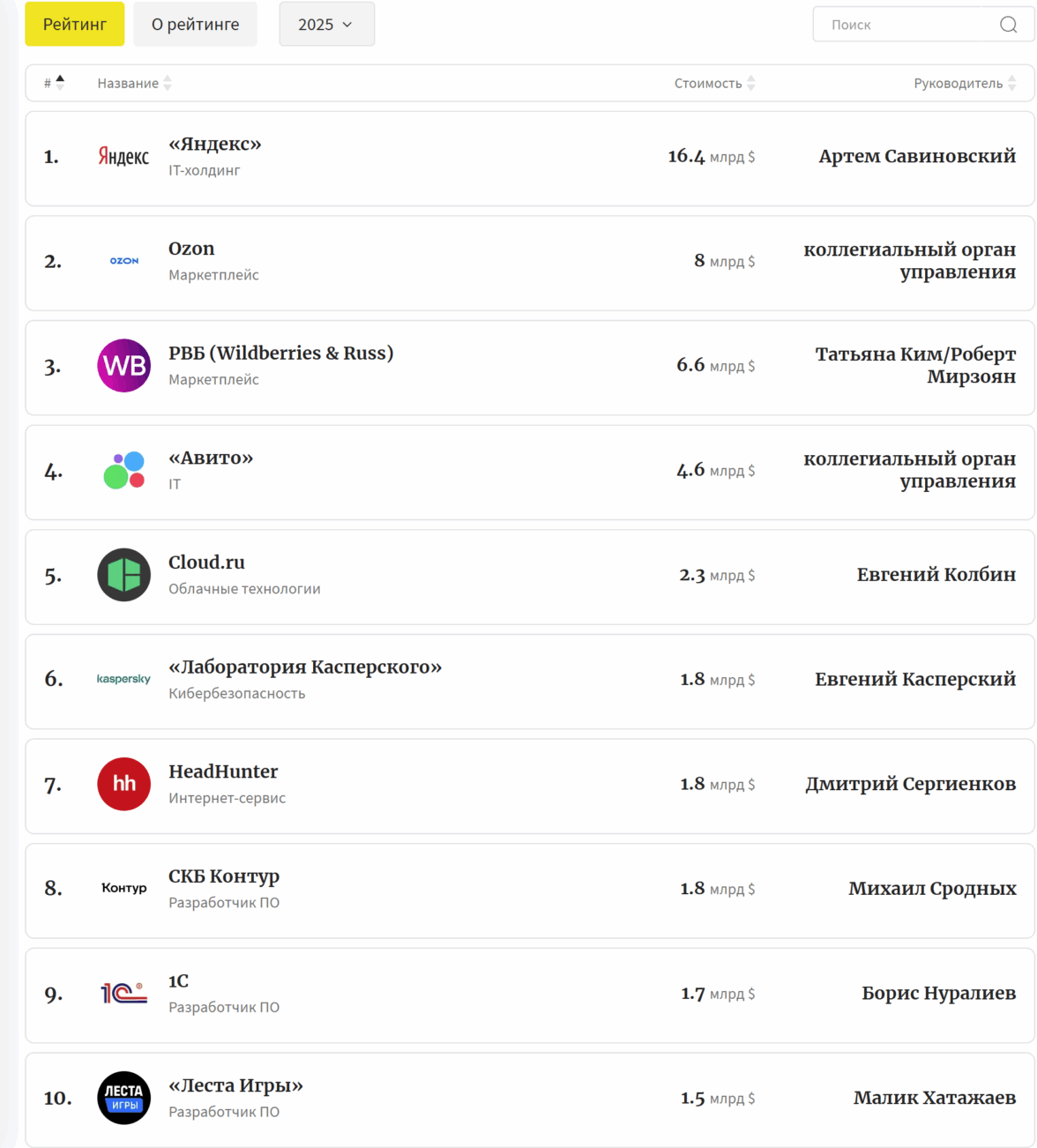The height and width of the screenshot is (1148, 1037).
Task: Open the 2025 year dropdown
Action: [326, 25]
